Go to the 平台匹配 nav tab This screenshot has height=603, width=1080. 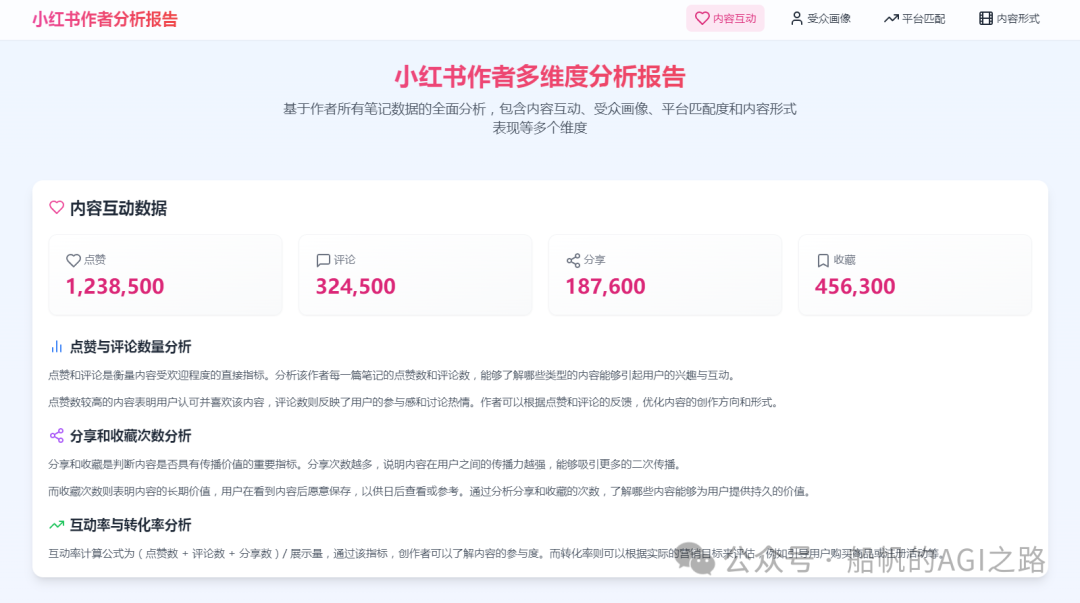tap(914, 19)
